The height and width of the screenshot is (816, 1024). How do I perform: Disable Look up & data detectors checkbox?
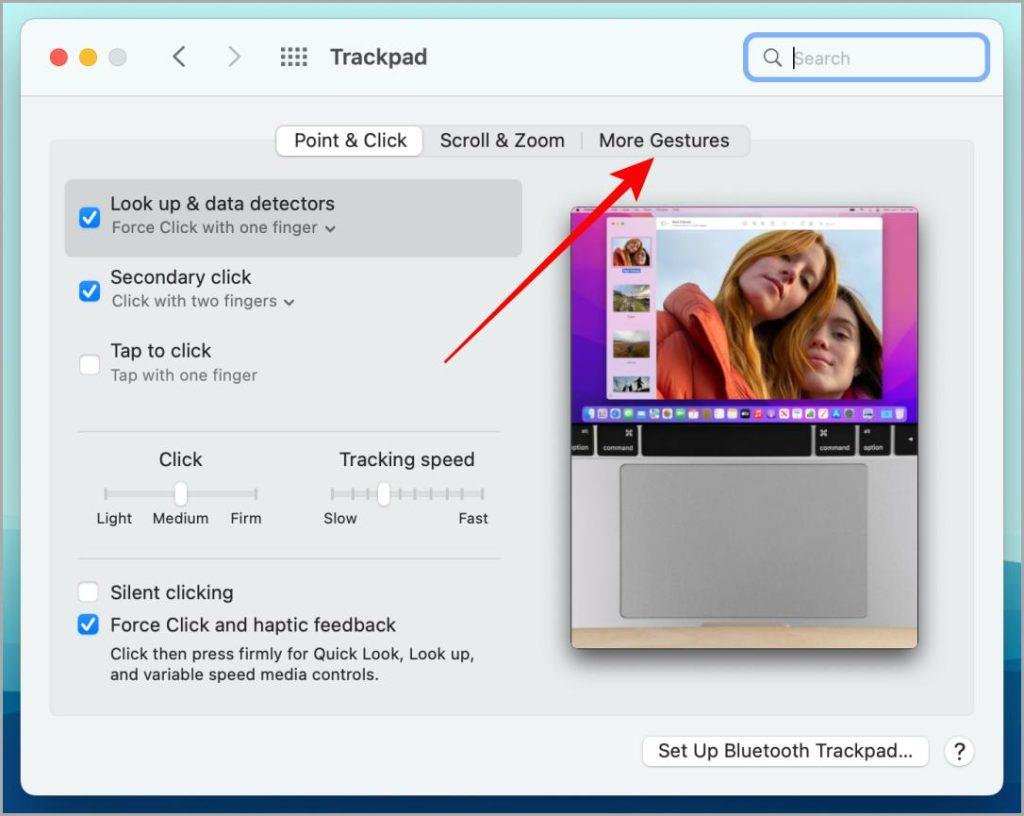[x=89, y=217]
